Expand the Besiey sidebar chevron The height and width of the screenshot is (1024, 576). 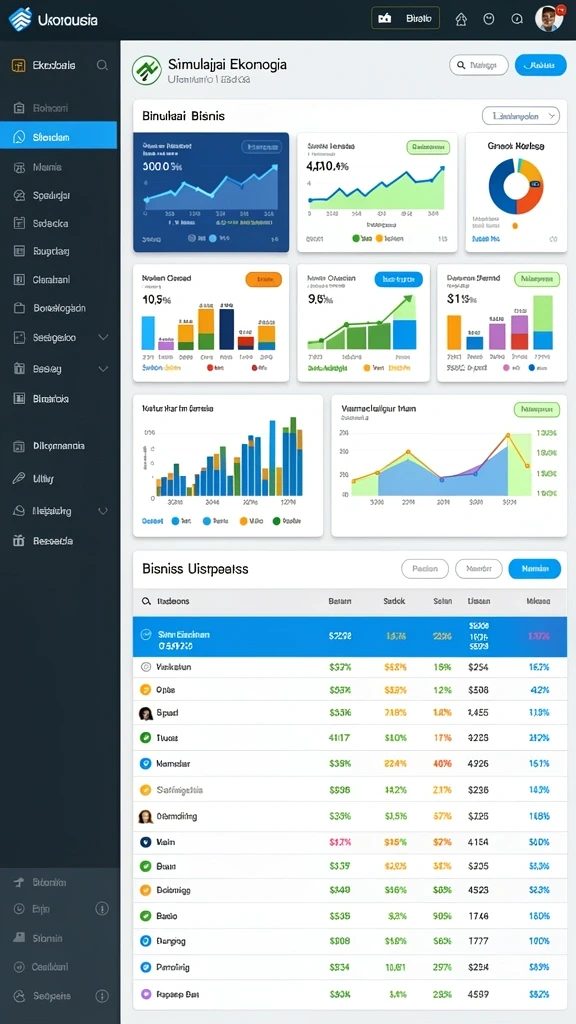point(103,368)
